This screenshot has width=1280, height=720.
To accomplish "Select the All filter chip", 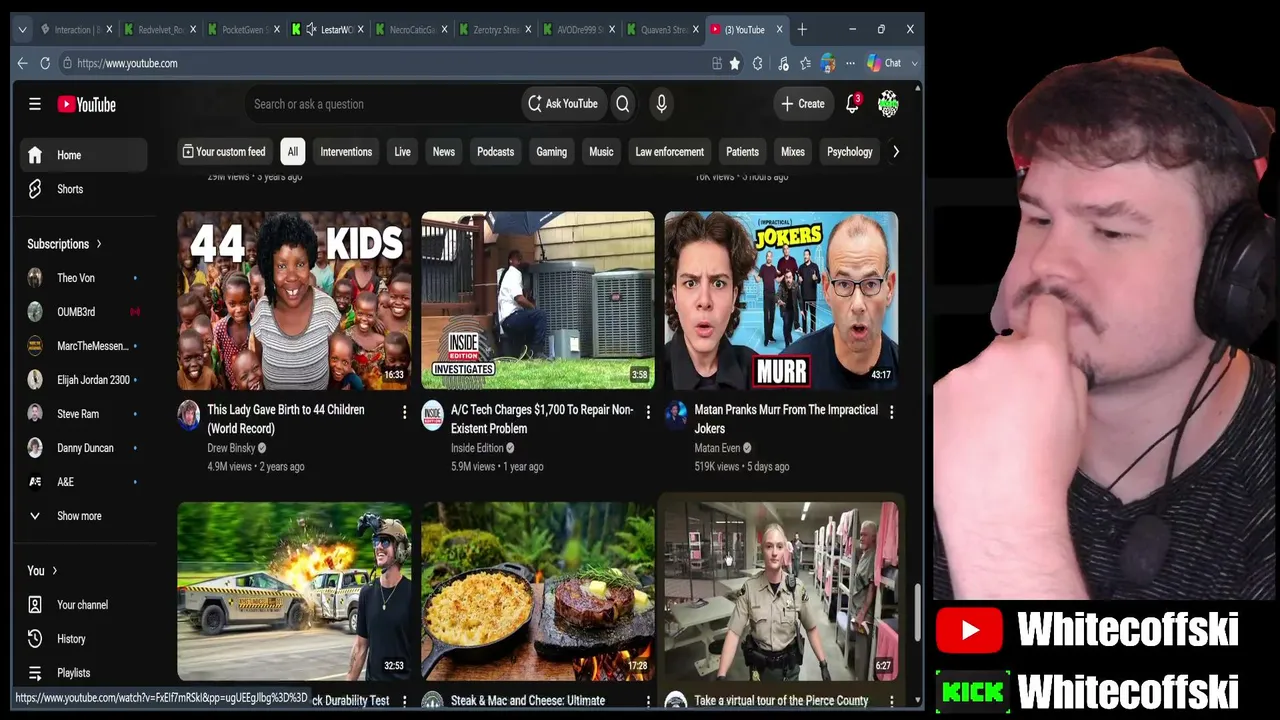I will [292, 152].
